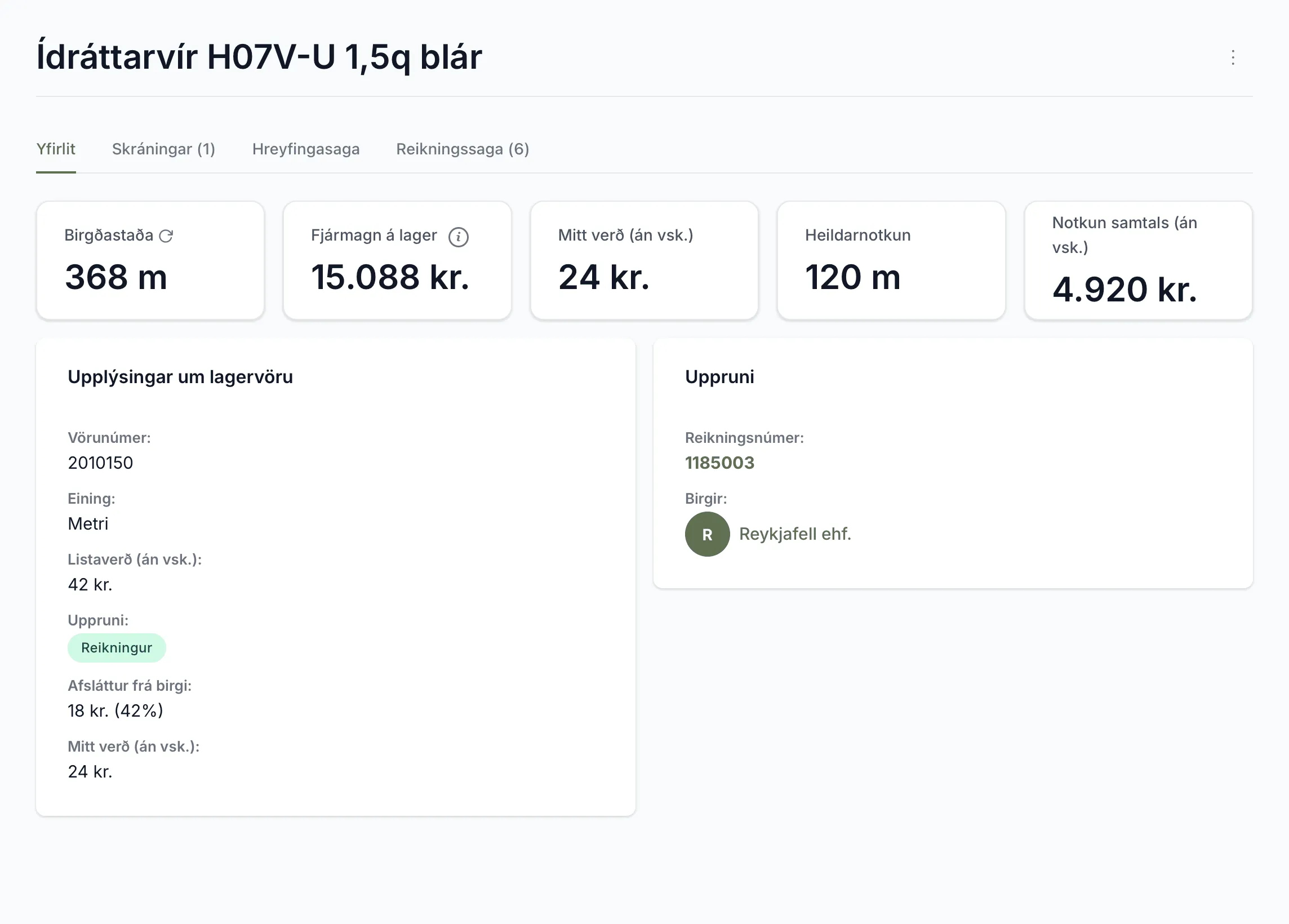Click the page title Ídráttarvír H07V-U
The height and width of the screenshot is (924, 1289).
tap(259, 57)
